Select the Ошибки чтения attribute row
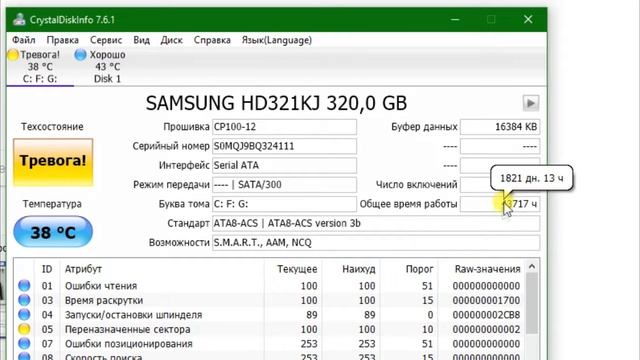This screenshot has height=360, width=640. coord(269,286)
